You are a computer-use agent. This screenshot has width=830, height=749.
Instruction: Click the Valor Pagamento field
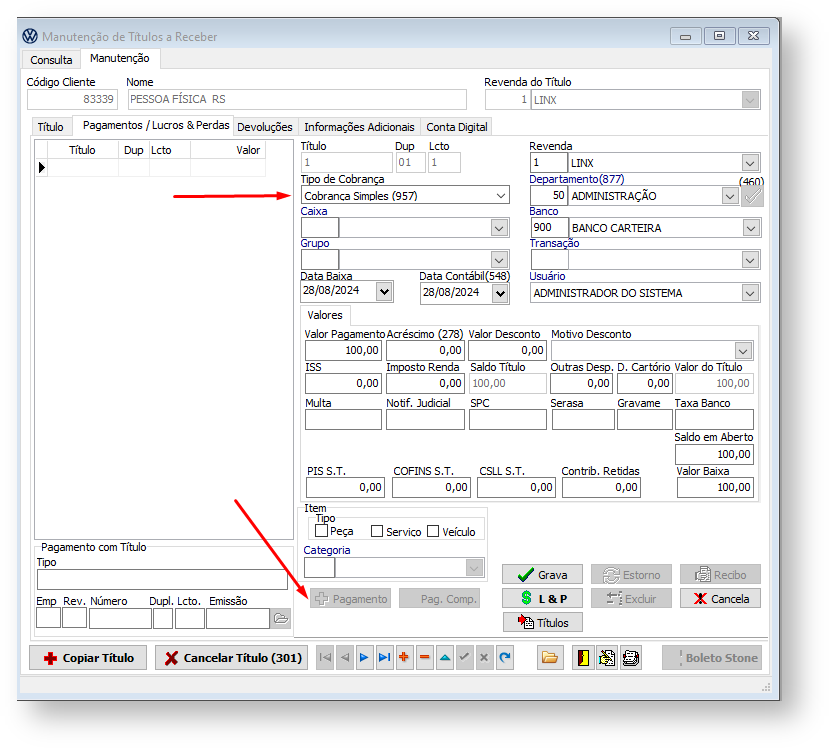(x=343, y=350)
